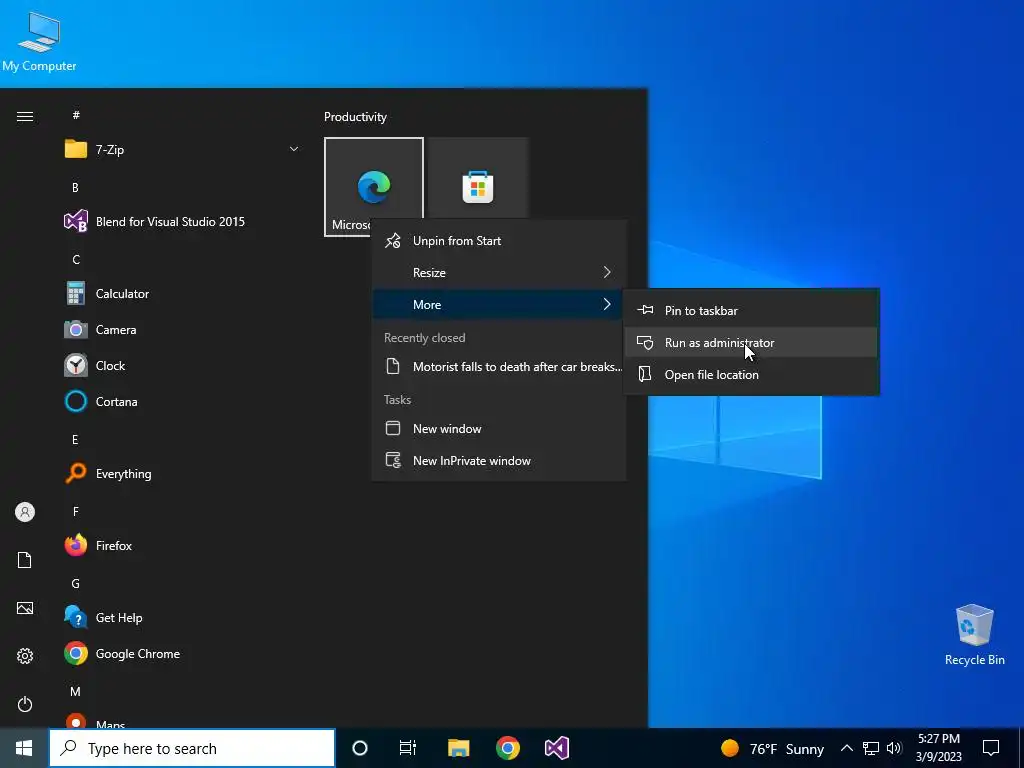Click the B letter header

pos(75,187)
